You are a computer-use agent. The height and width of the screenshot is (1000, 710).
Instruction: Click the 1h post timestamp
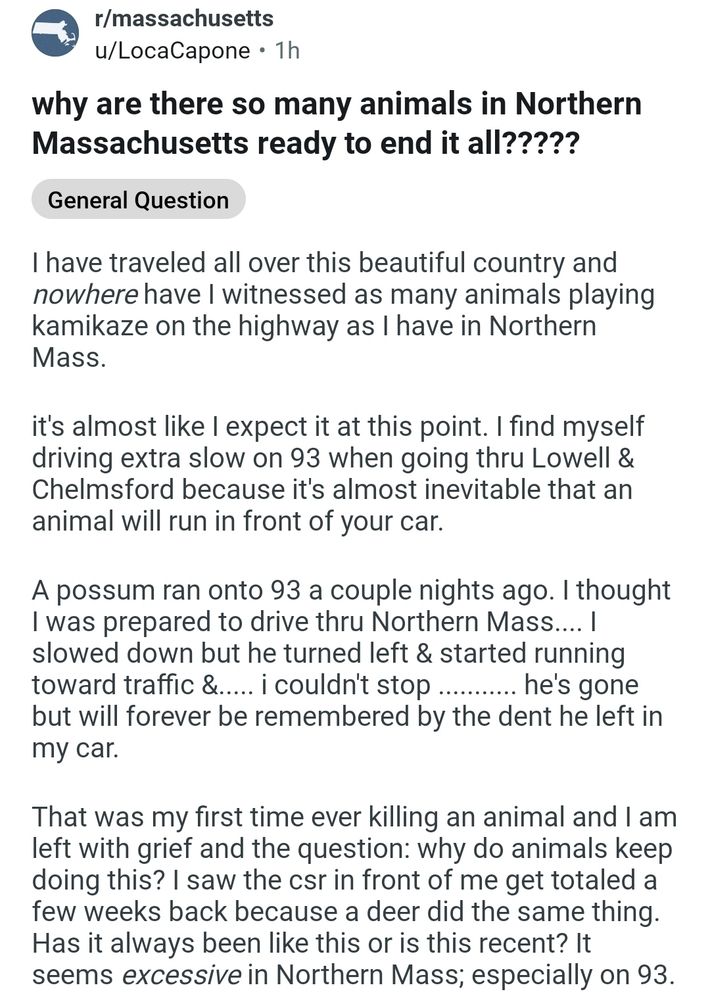point(286,50)
